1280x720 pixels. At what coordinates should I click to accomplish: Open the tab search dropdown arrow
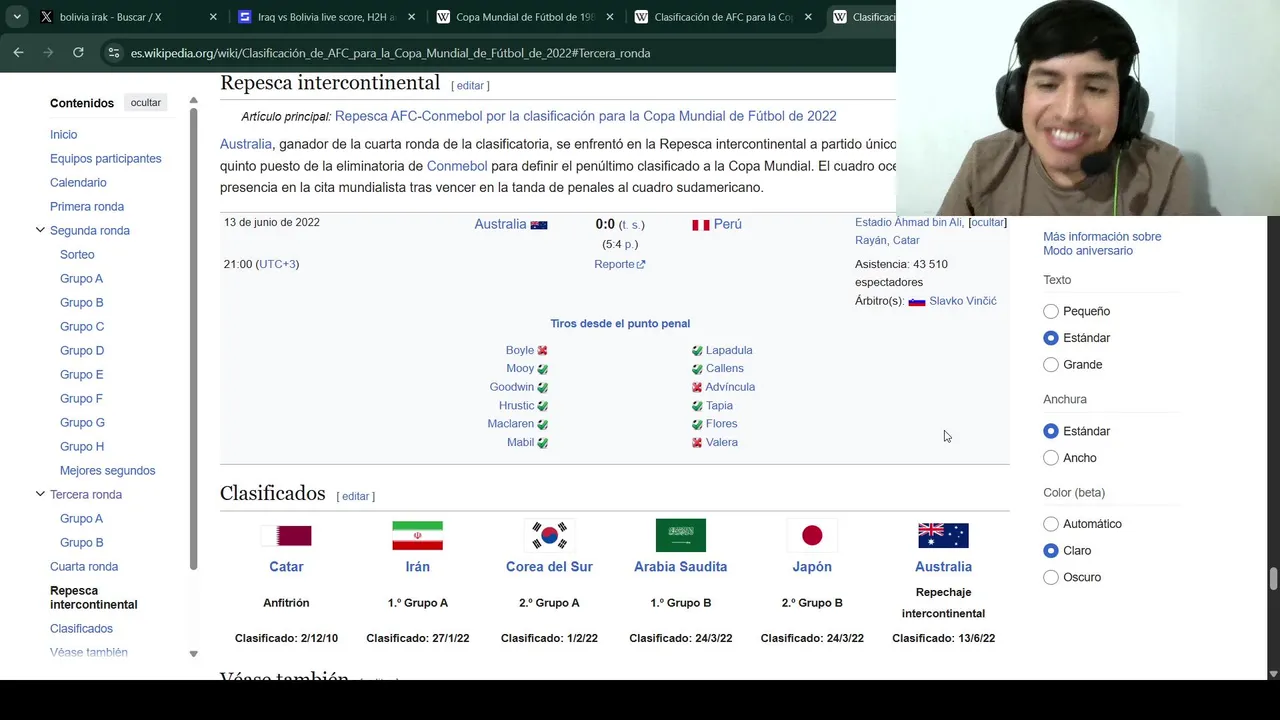17,17
